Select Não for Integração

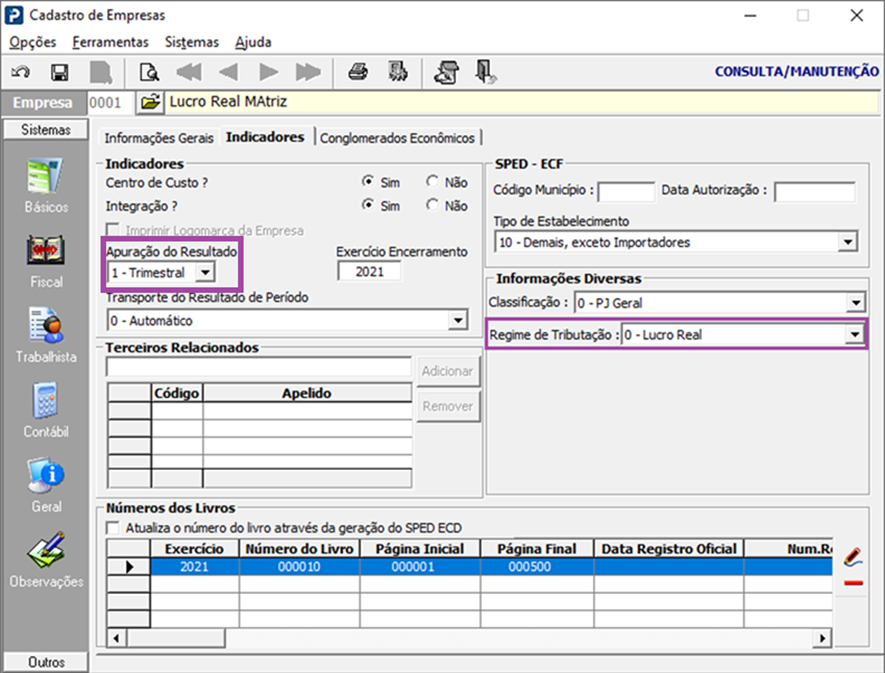(x=432, y=204)
